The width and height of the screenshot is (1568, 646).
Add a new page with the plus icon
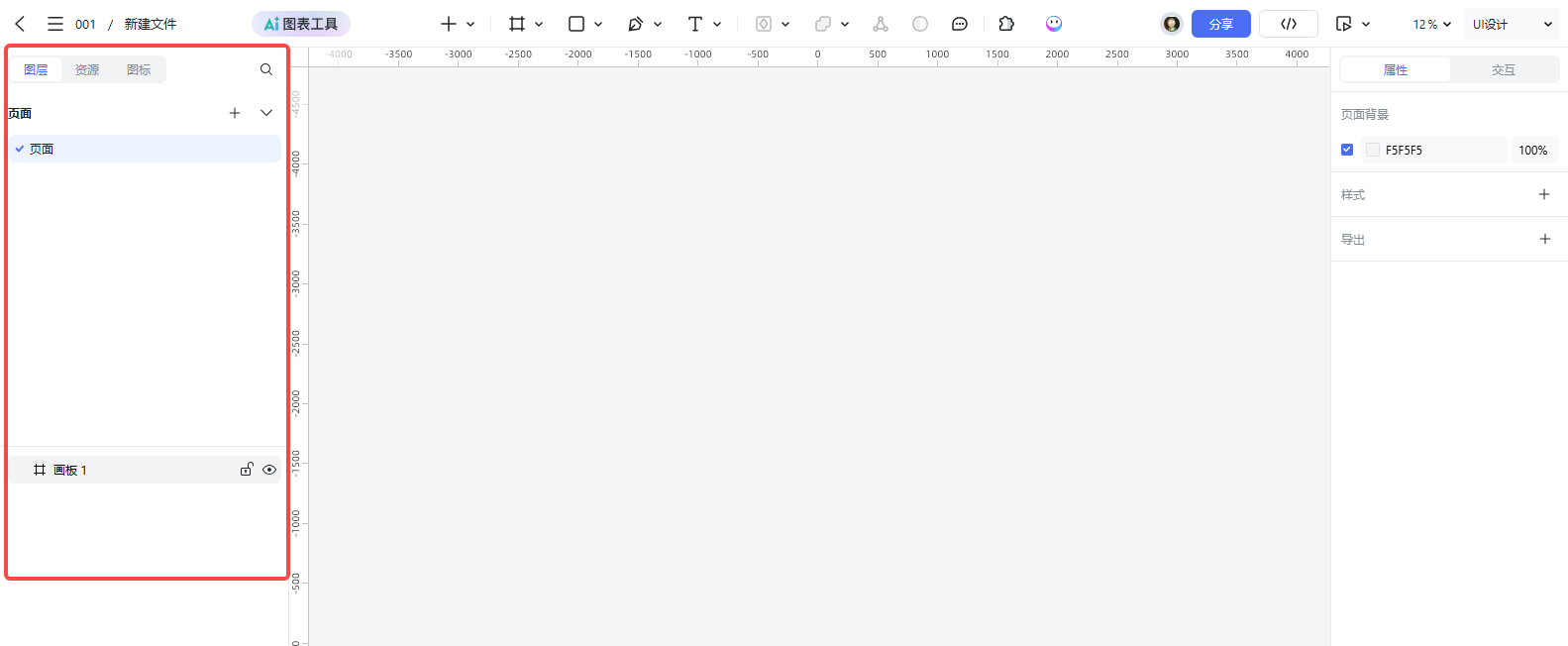[x=235, y=113]
